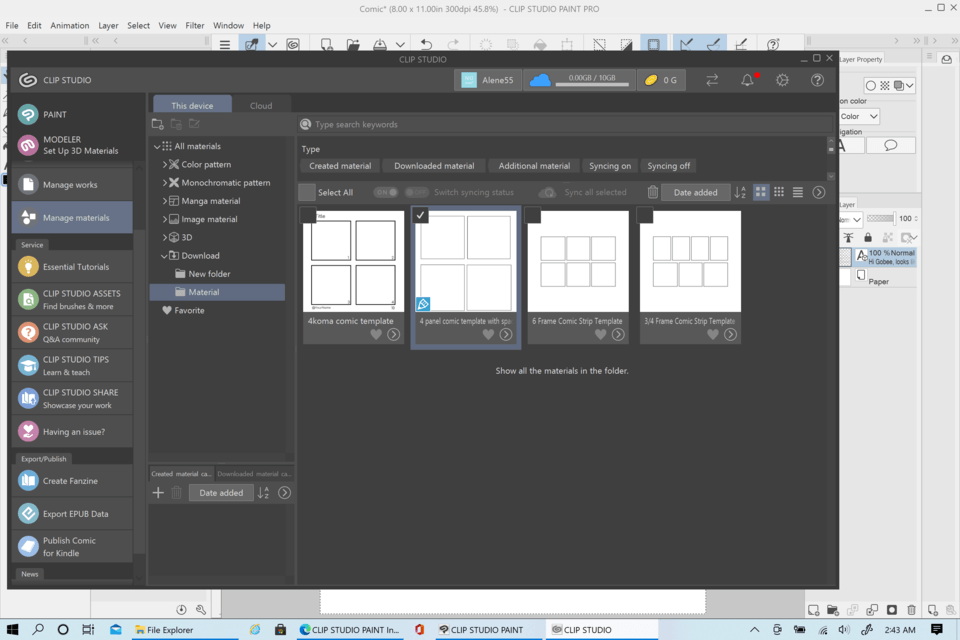Expand the Manga material folder
Image resolution: width=960 pixels, height=640 pixels.
(164, 201)
